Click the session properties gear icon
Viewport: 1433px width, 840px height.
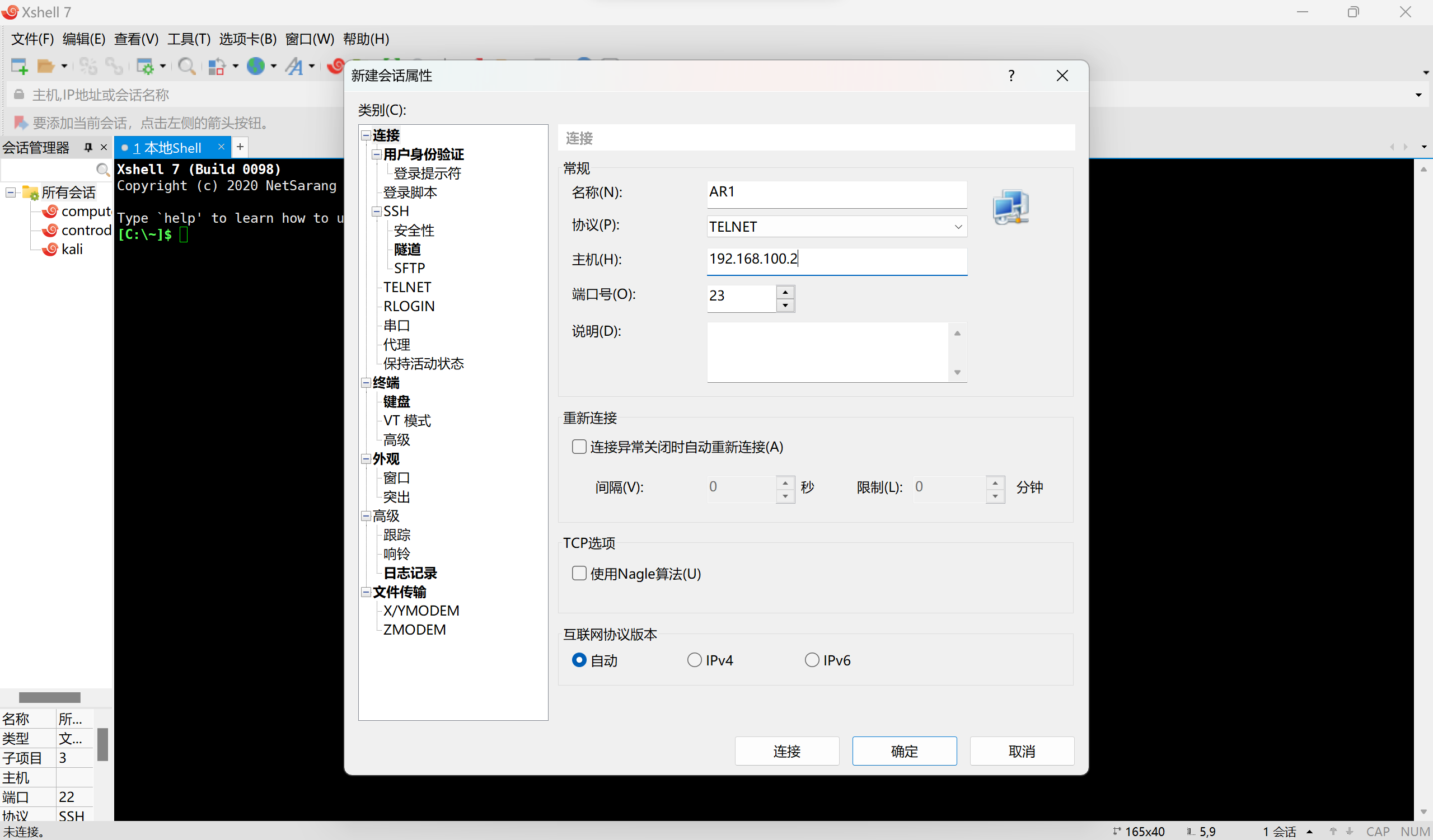(147, 66)
